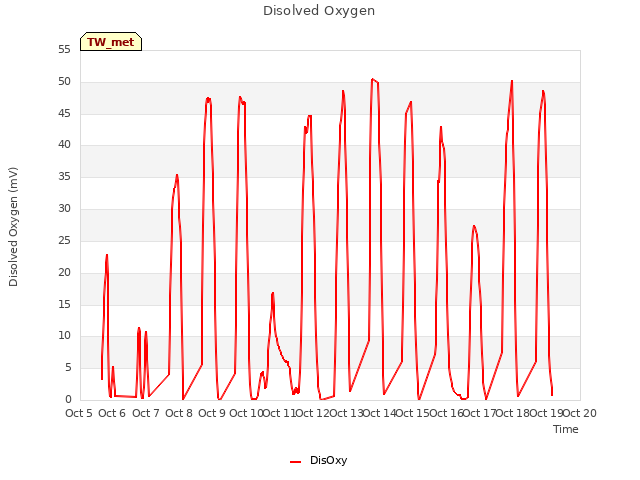Click the y-axis tick label 5
640x480 pixels.
tap(68, 368)
